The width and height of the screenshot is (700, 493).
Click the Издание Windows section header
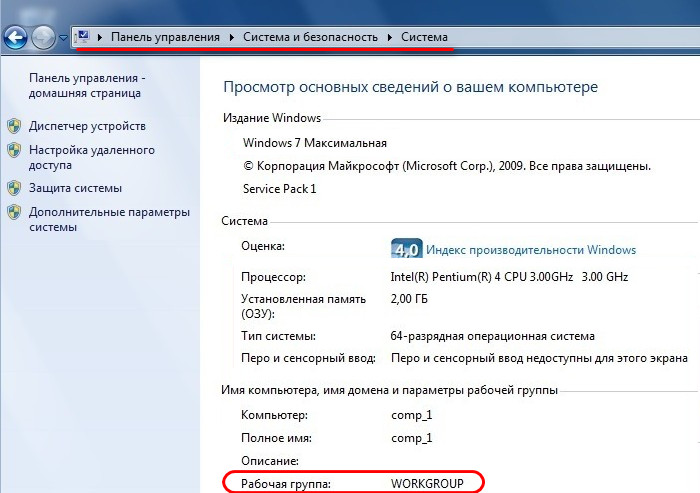coord(272,118)
